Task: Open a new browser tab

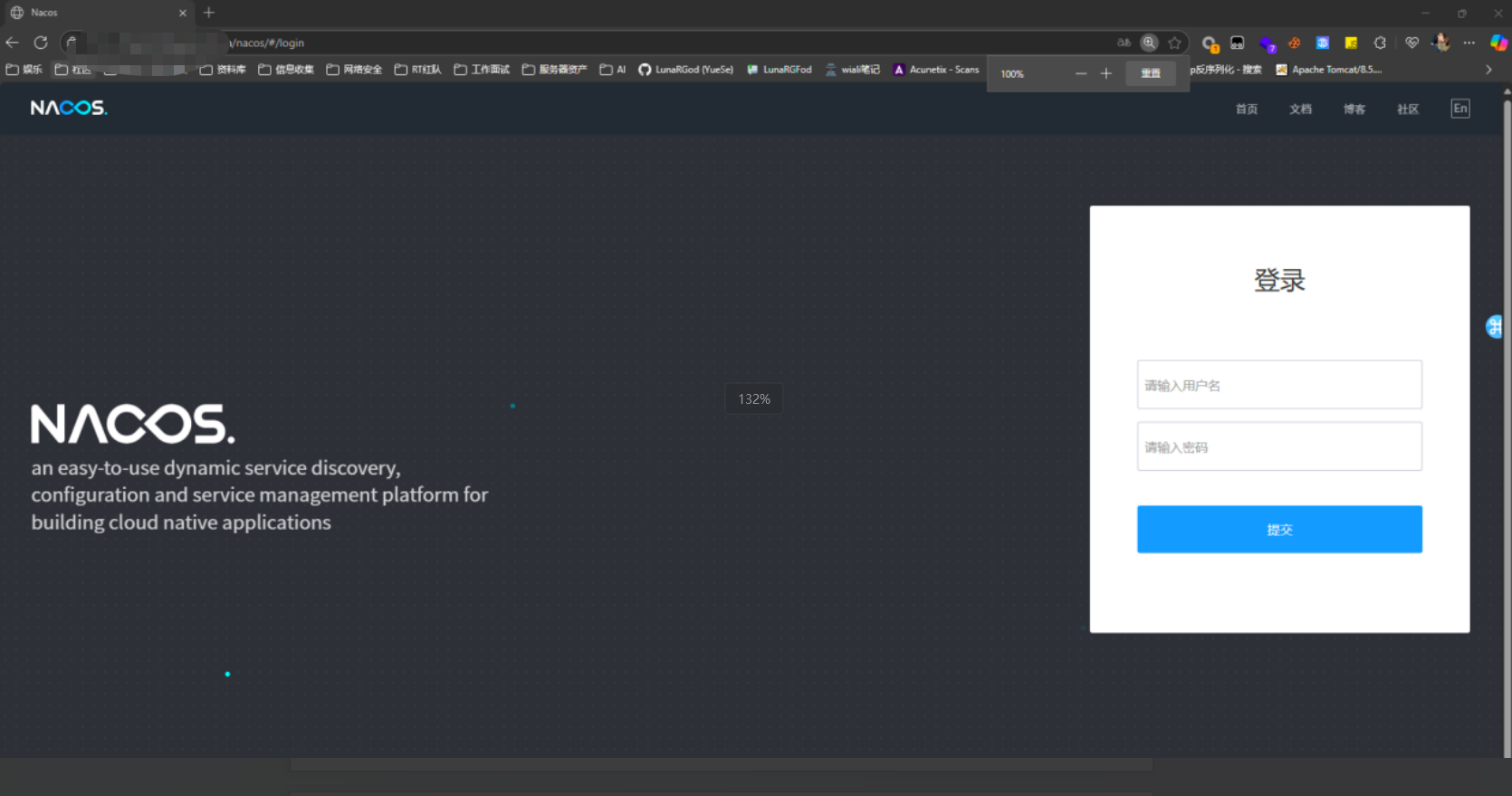Action: point(209,13)
